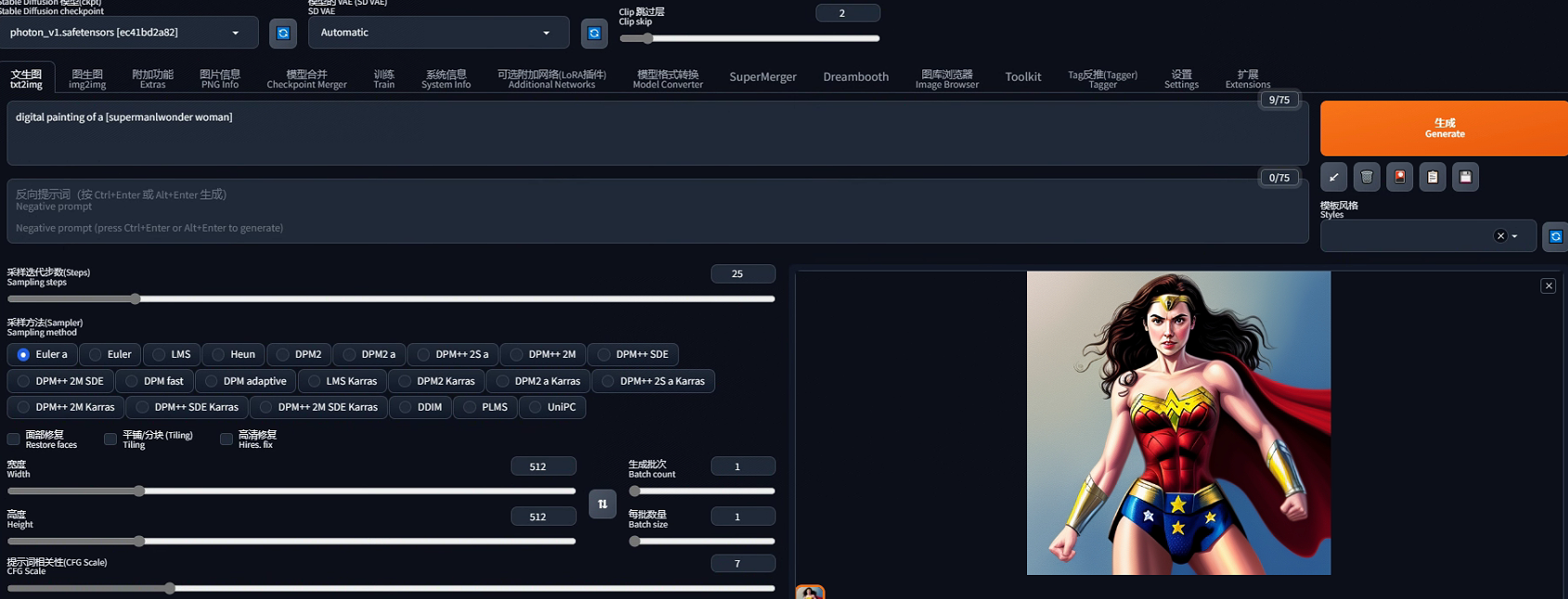The height and width of the screenshot is (599, 1568).
Task: Select the DDIM sampler
Action: click(x=420, y=407)
